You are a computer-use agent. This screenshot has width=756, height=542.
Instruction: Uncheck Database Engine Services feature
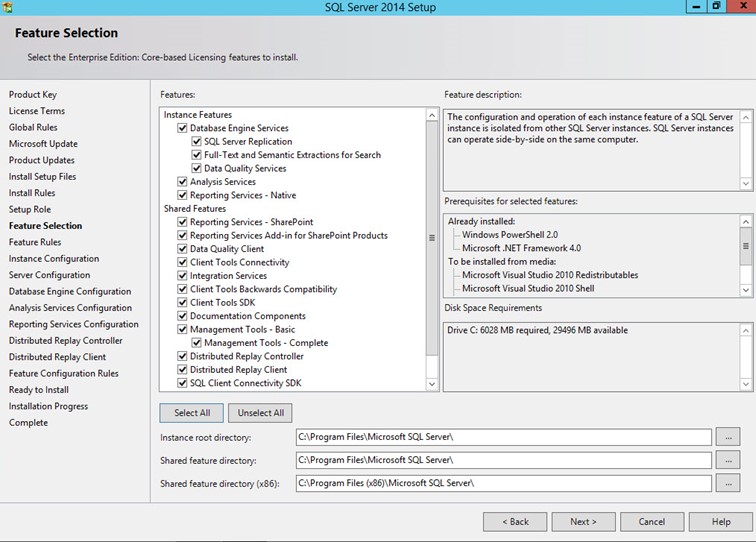pyautogui.click(x=182, y=128)
